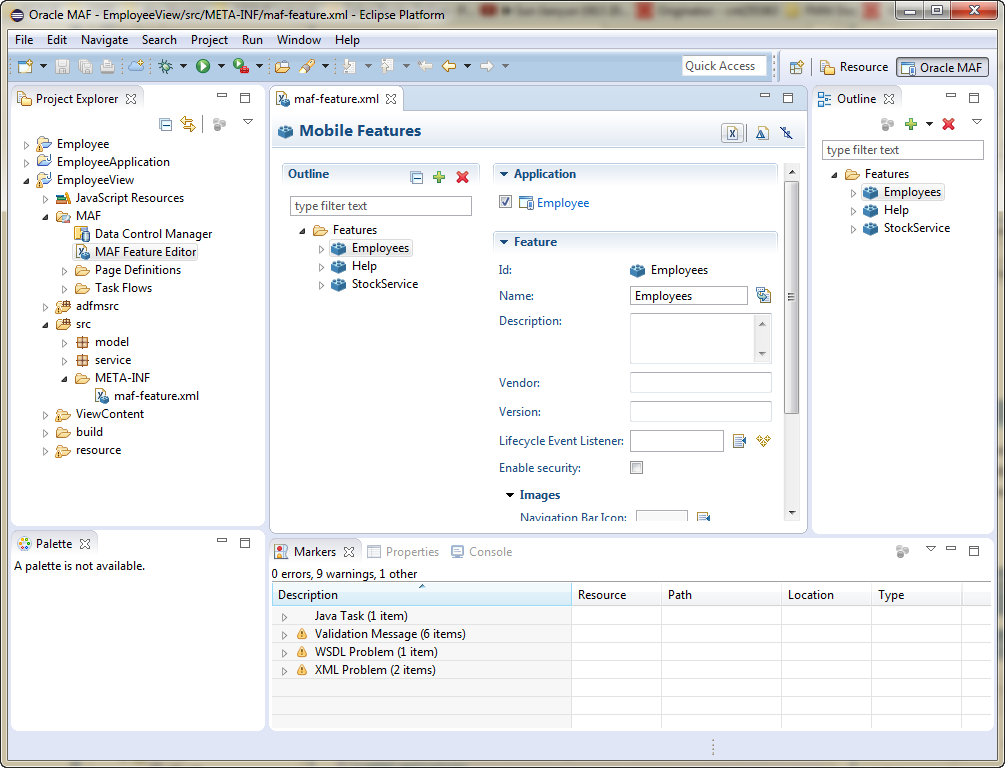Click the green plus in right Outline view
The width and height of the screenshot is (1005, 768).
[x=911, y=124]
